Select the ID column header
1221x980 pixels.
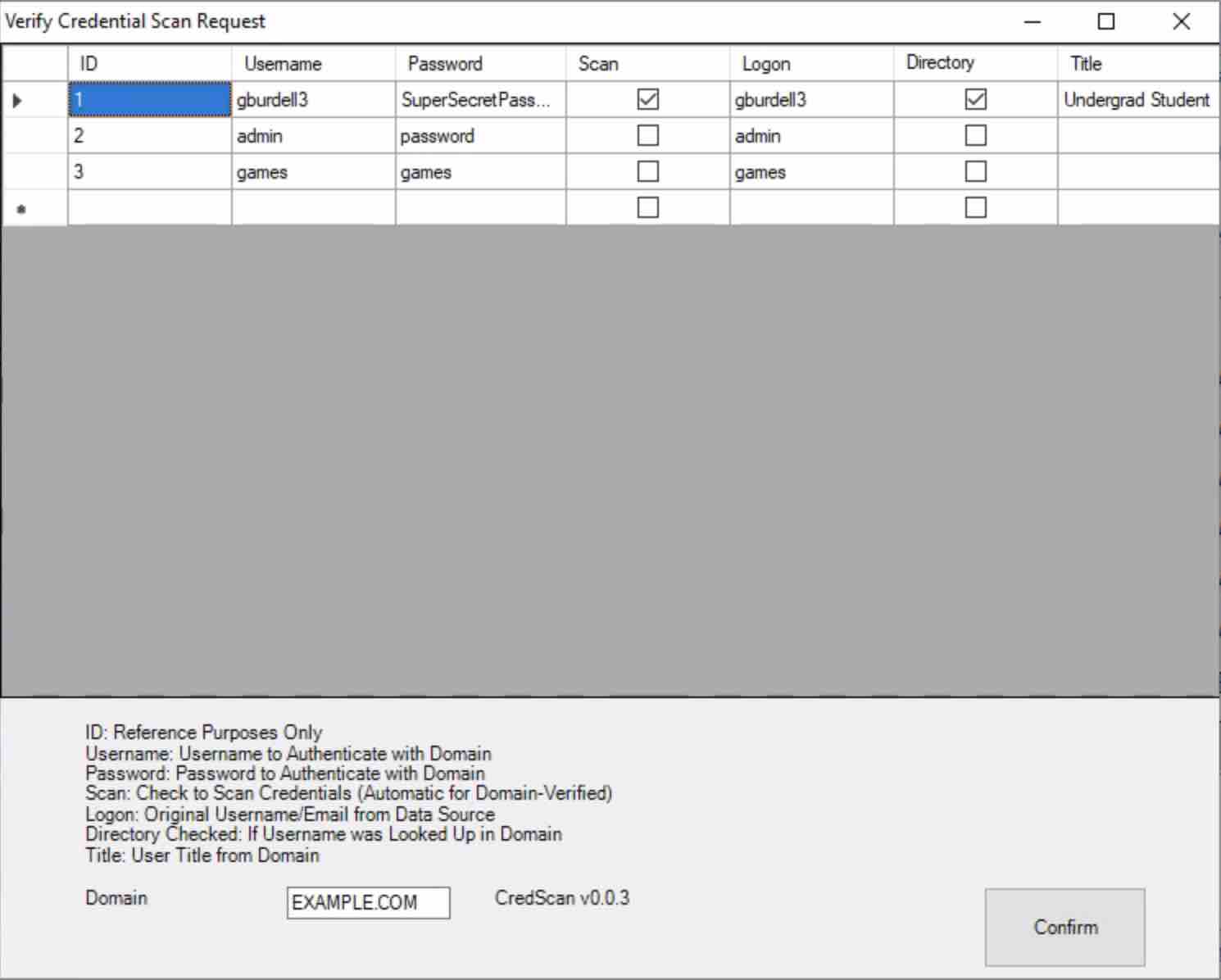tap(148, 63)
